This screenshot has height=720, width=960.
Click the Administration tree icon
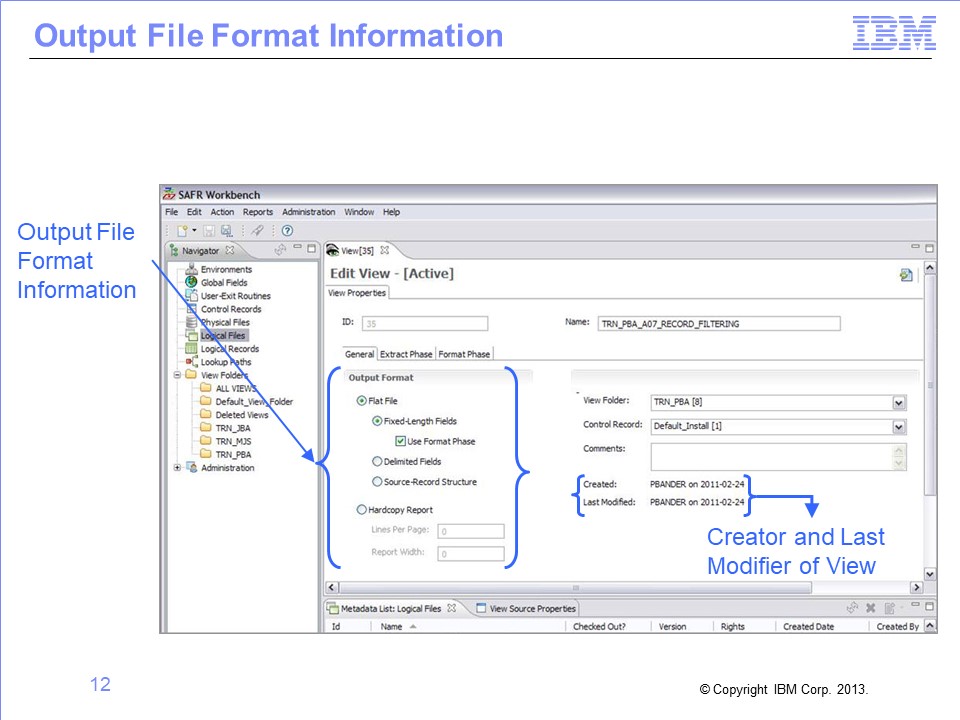(x=191, y=467)
